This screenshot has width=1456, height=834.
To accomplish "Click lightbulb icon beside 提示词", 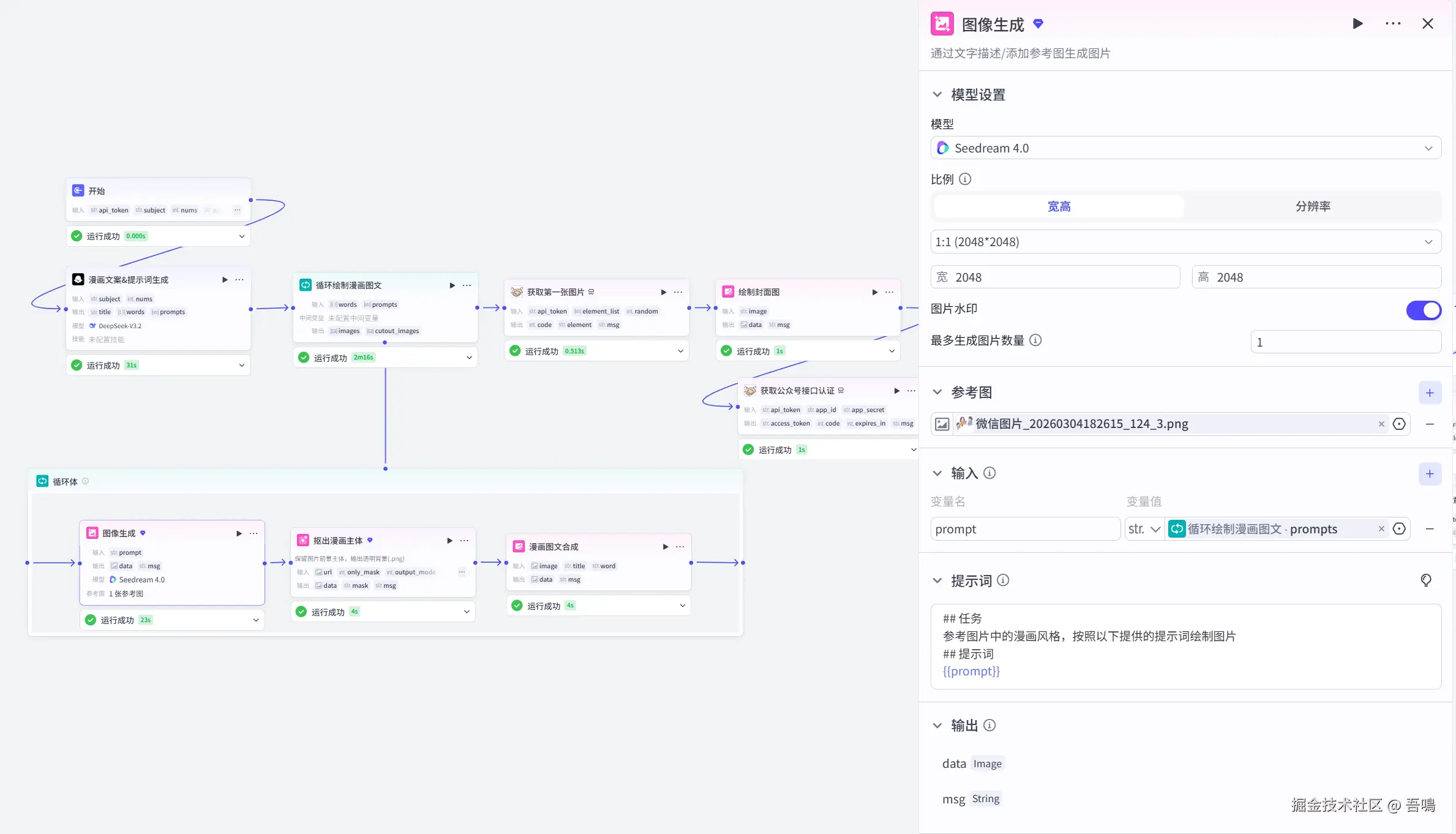I will [x=1426, y=580].
